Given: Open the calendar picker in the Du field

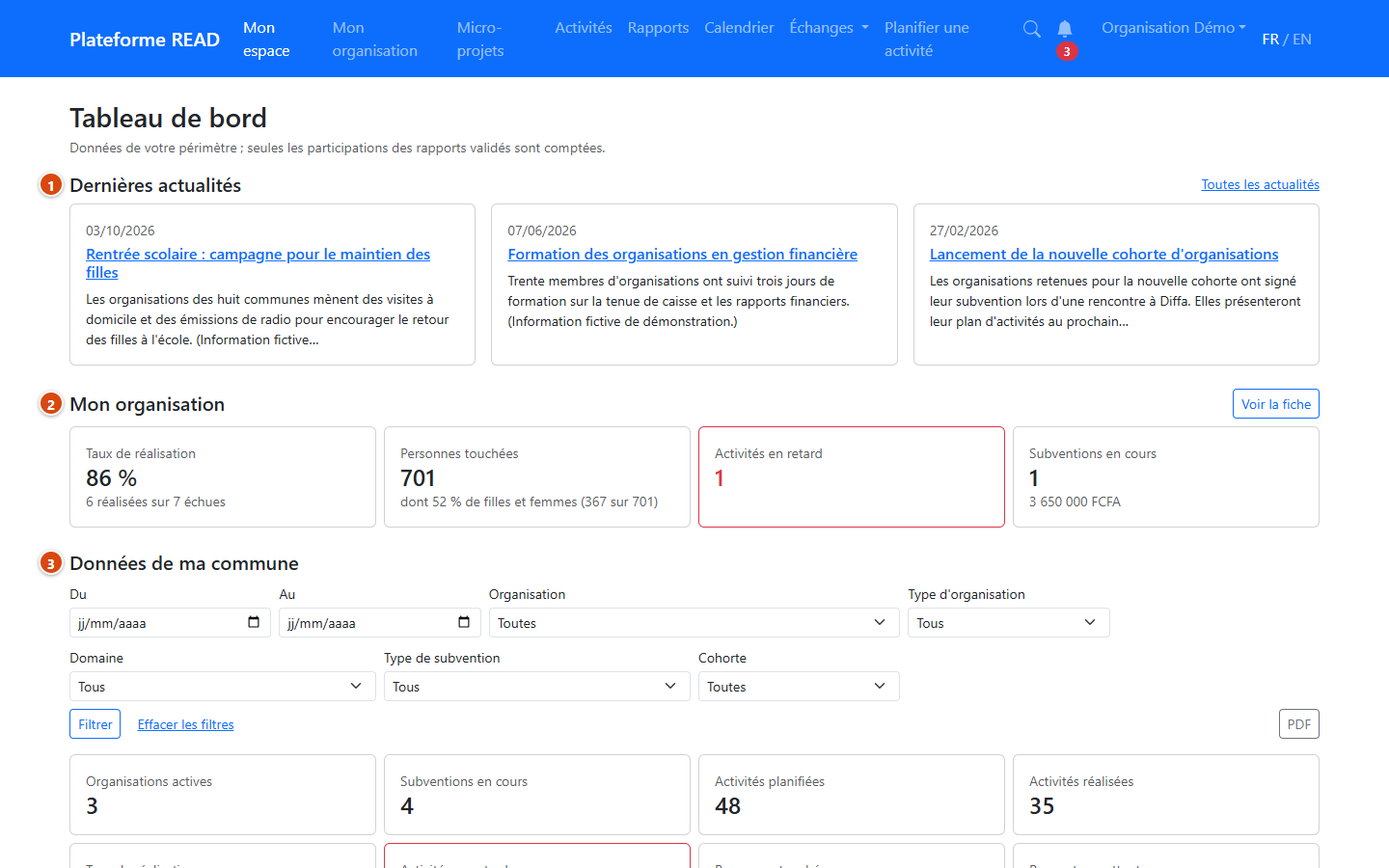Looking at the screenshot, I should [x=254, y=622].
